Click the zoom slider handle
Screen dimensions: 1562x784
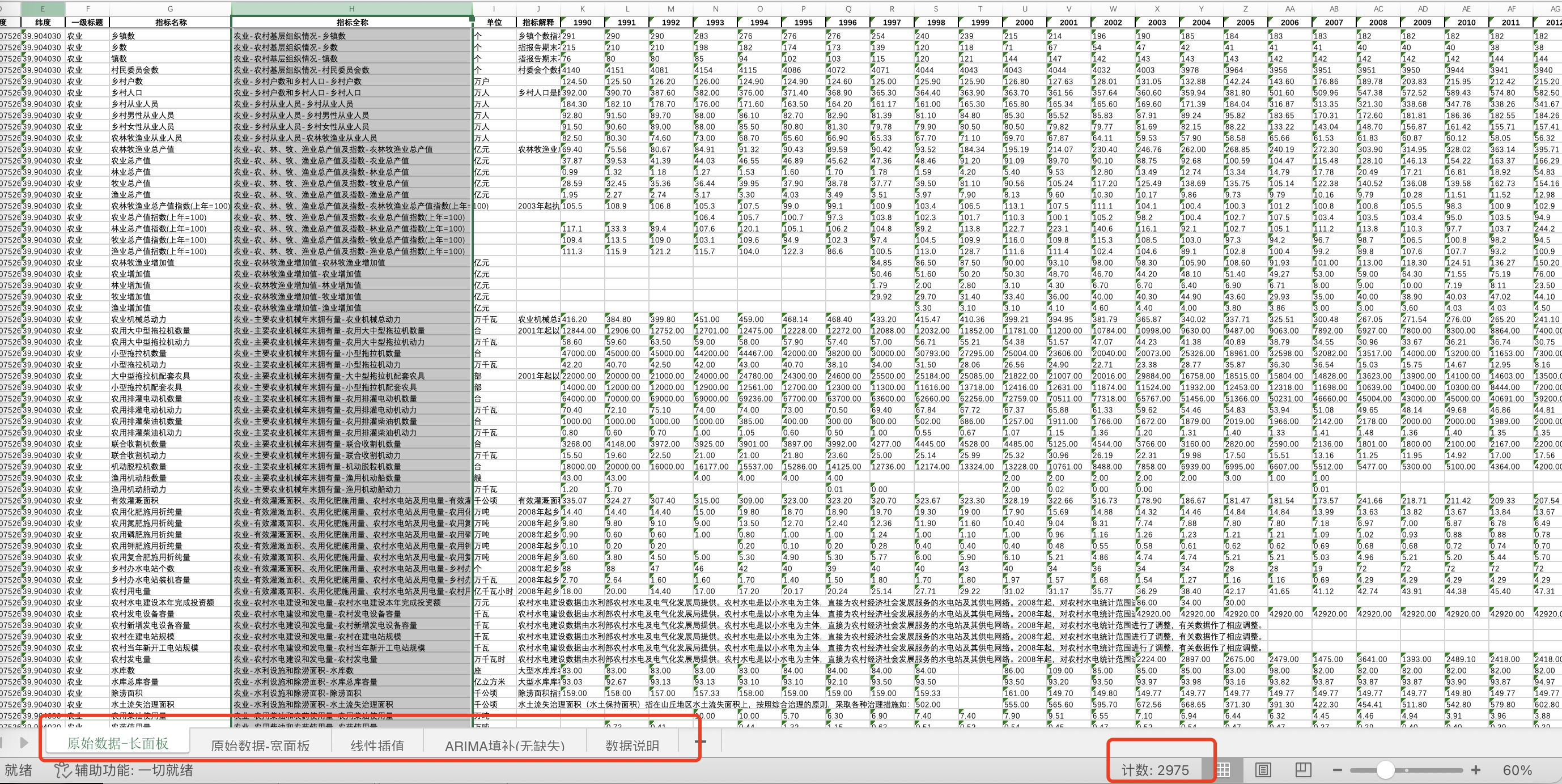1385,769
